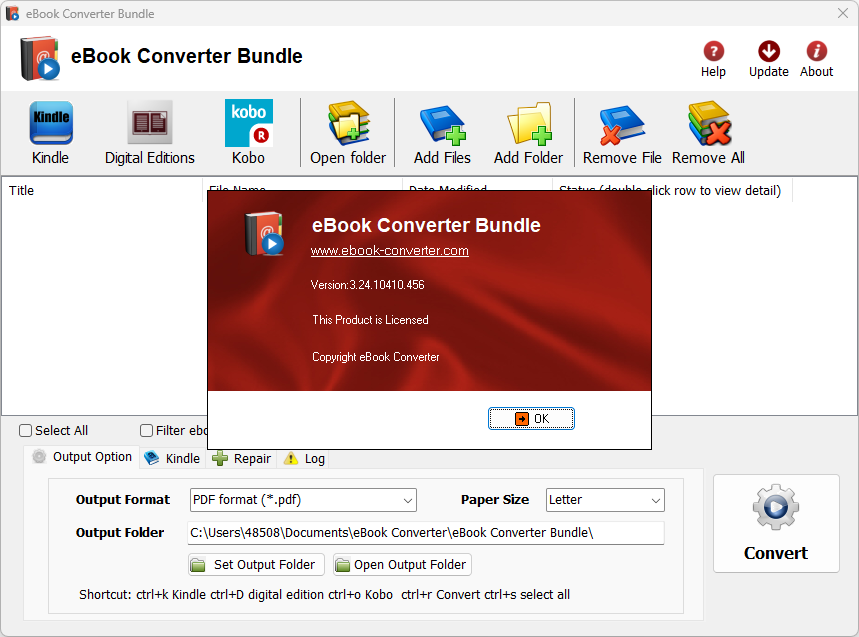Open the Kindle import icon
859x637 pixels.
click(x=50, y=133)
